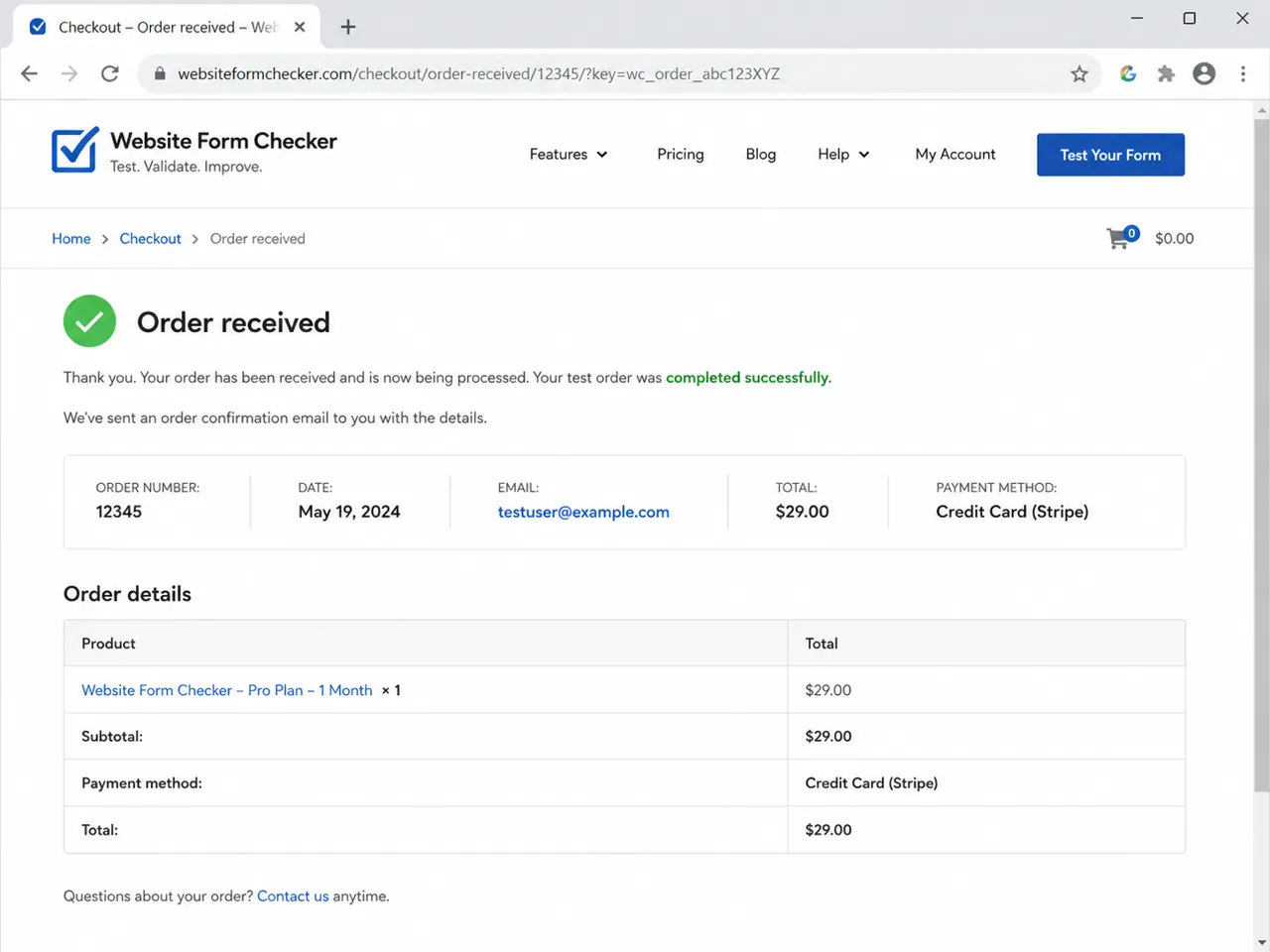Click the green order success checkmark
This screenshot has width=1270, height=952.
[89, 321]
